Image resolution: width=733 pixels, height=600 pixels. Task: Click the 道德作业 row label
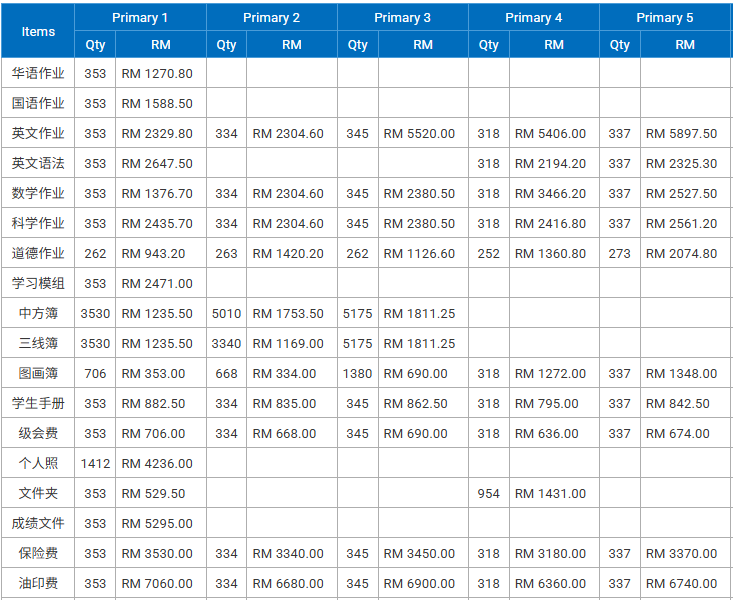(x=38, y=253)
